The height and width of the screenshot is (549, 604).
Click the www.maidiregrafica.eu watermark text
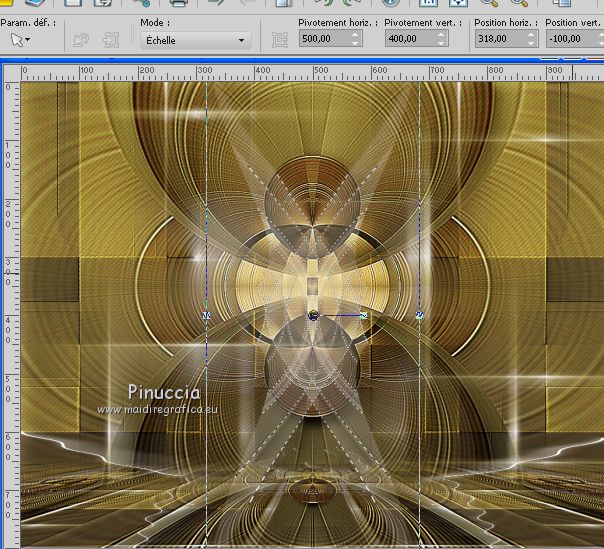tap(157, 409)
